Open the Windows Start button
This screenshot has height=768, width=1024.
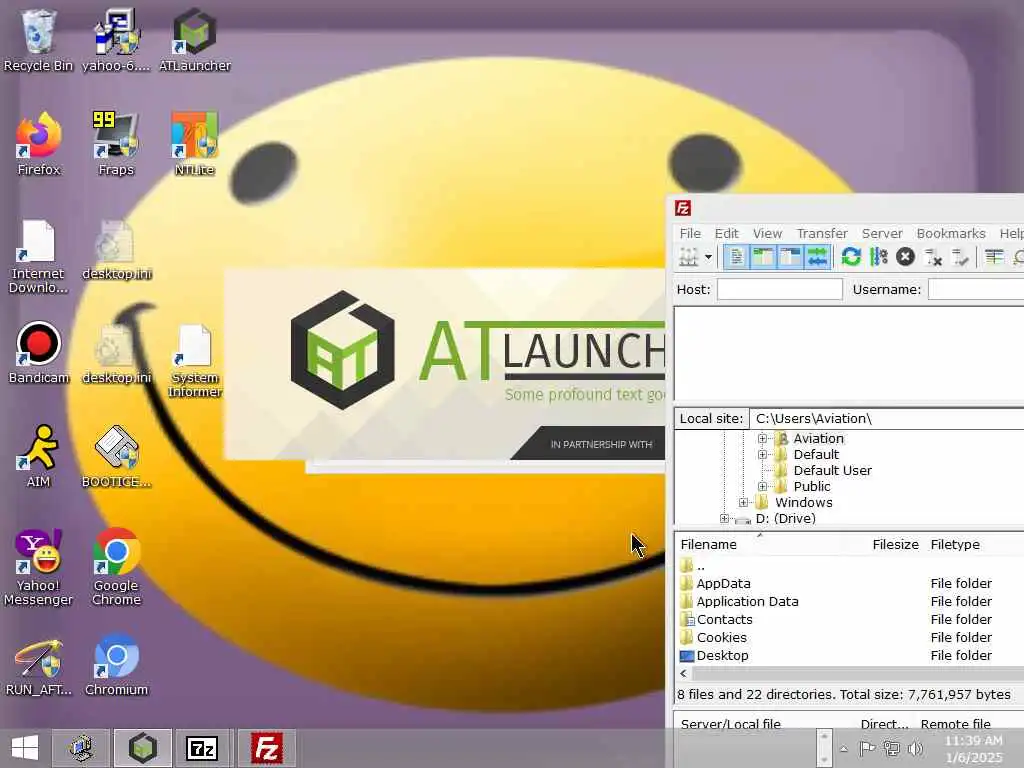[25, 748]
